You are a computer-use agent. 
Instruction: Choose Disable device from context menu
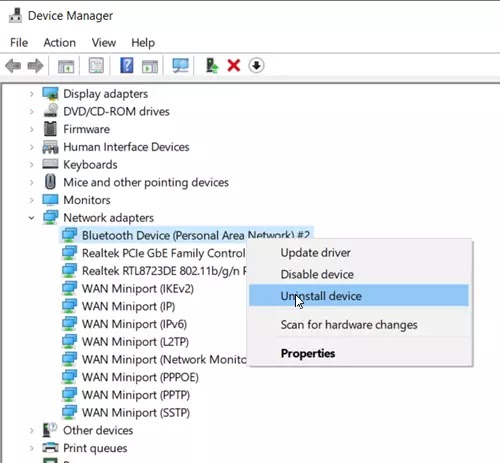(x=359, y=274)
